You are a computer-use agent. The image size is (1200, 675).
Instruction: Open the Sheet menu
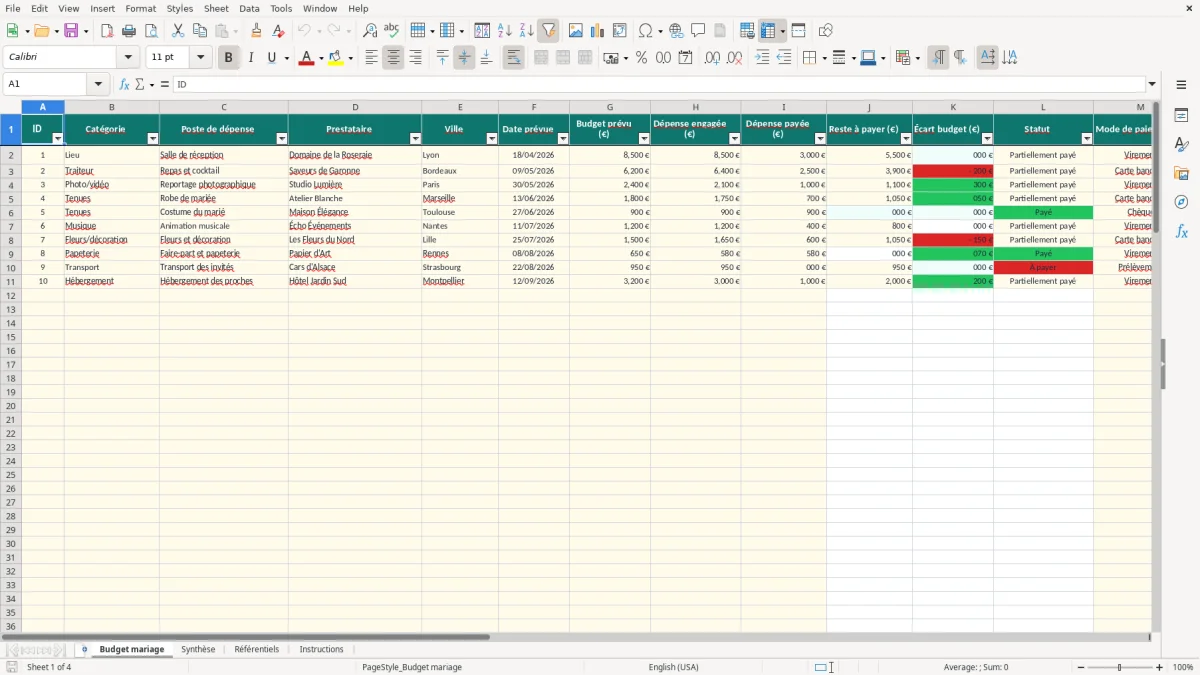[216, 8]
